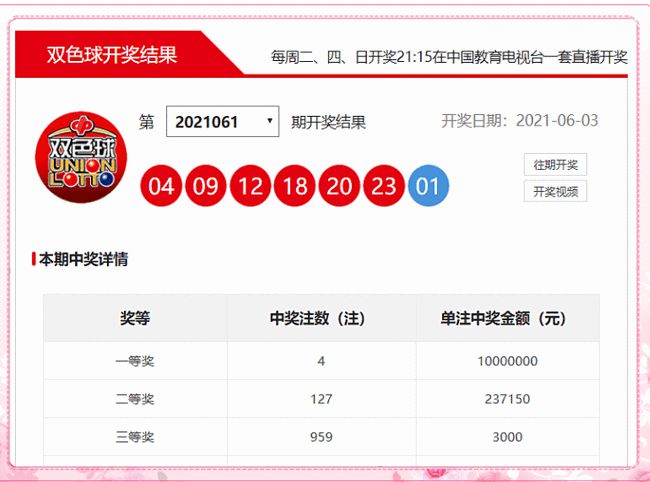Click red ball number 18
The height and width of the screenshot is (482, 650).
295,185
